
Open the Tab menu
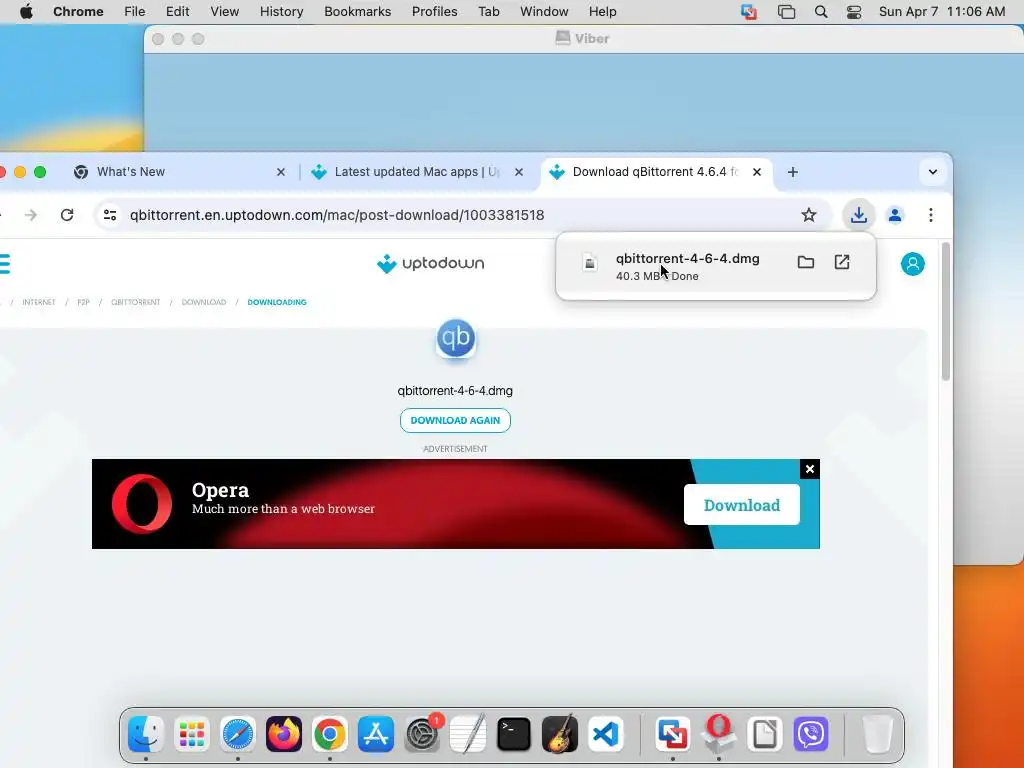488,12
